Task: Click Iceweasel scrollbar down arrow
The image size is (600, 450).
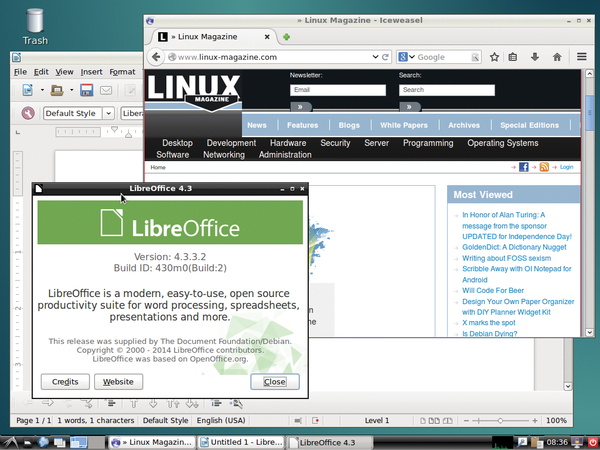Action: tap(589, 333)
